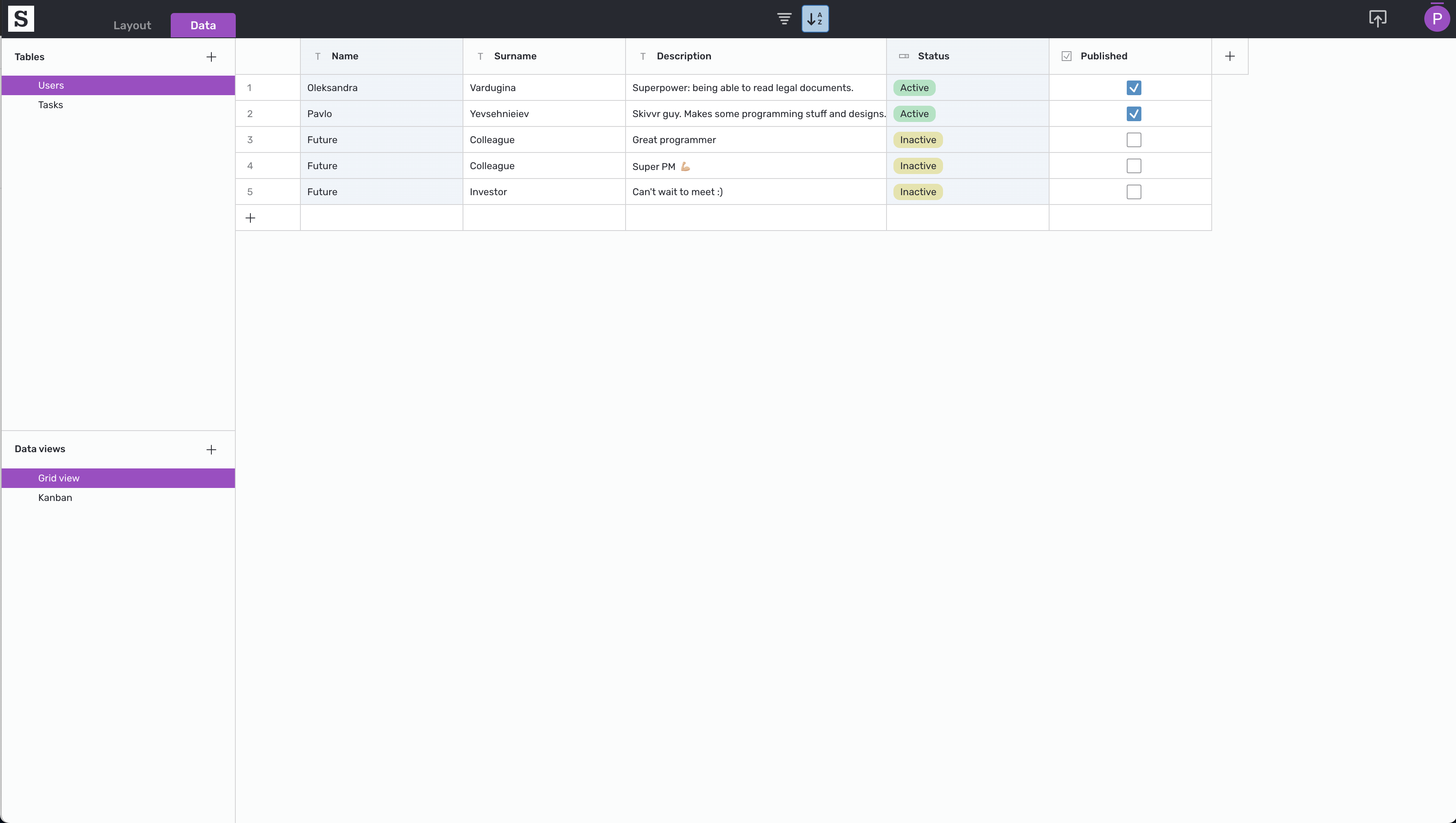
Task: Select the Data tab
Action: point(203,26)
